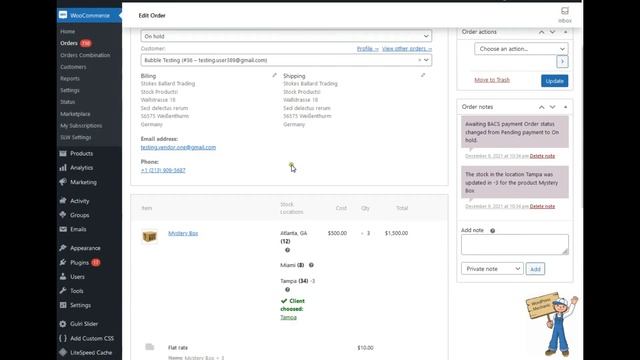Edit shipping address with pencil icon
This screenshot has width=640, height=360.
(x=423, y=76)
